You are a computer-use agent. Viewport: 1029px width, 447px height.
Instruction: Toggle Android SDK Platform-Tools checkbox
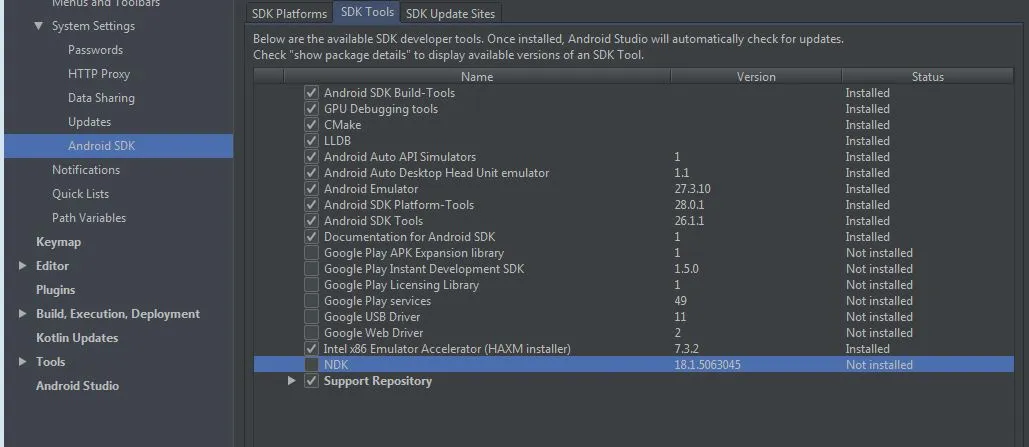[311, 205]
